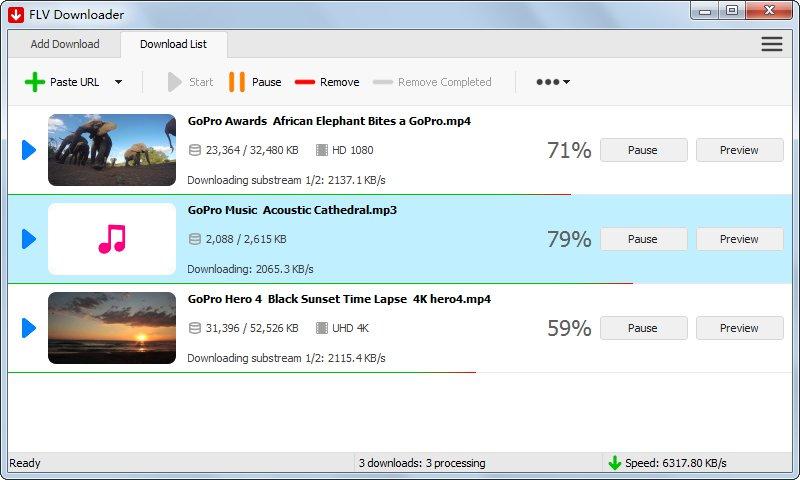Viewport: 800px width, 480px height.
Task: Open the Paste URL dropdown arrow
Action: coord(118,82)
